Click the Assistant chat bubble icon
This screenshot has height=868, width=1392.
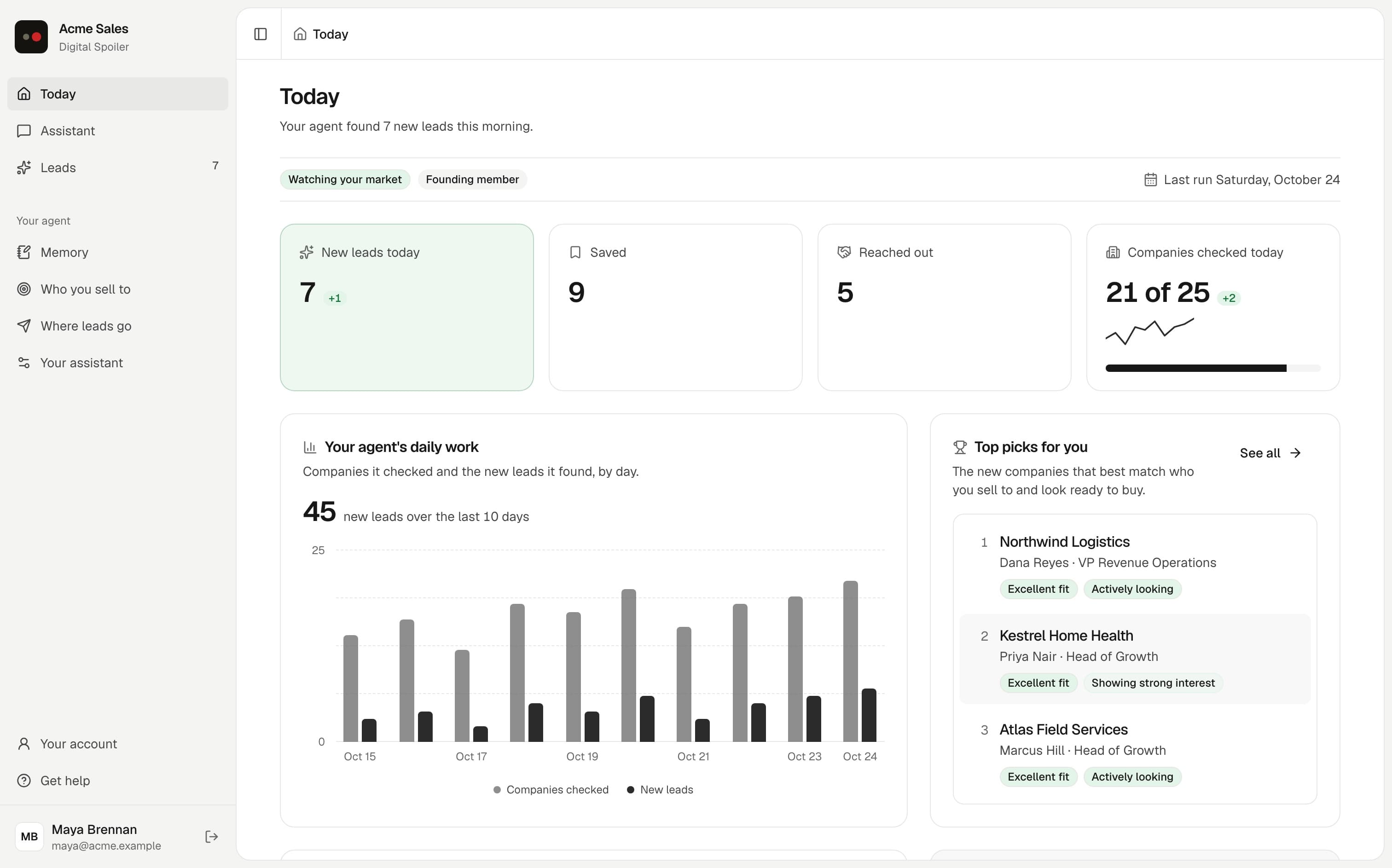24,131
